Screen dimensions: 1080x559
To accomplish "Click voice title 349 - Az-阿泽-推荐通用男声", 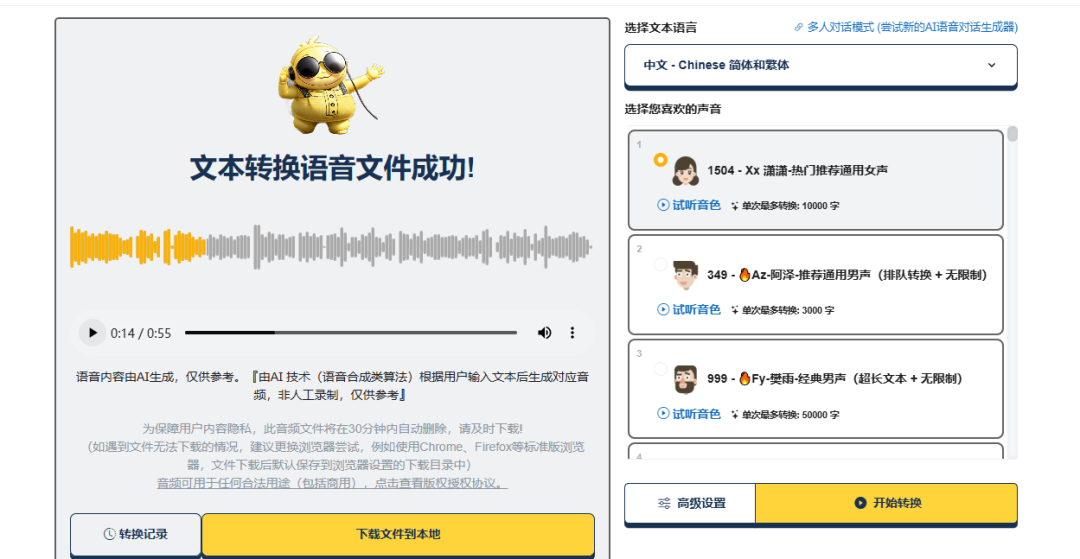I will [x=848, y=275].
